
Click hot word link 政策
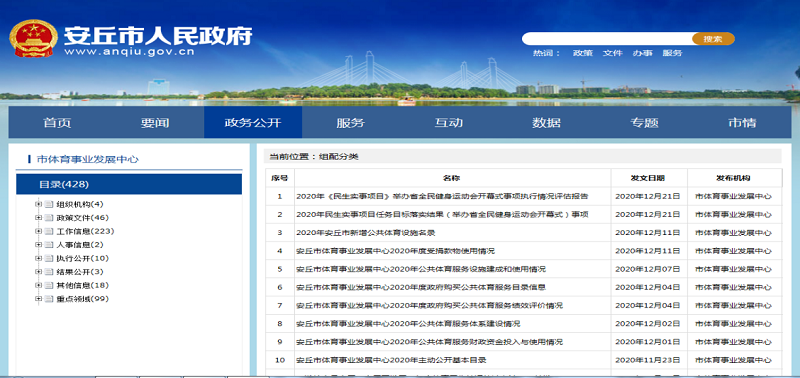583,53
